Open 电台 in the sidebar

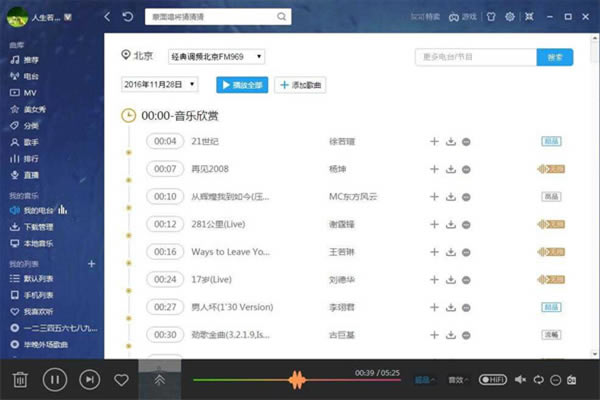coord(24,76)
